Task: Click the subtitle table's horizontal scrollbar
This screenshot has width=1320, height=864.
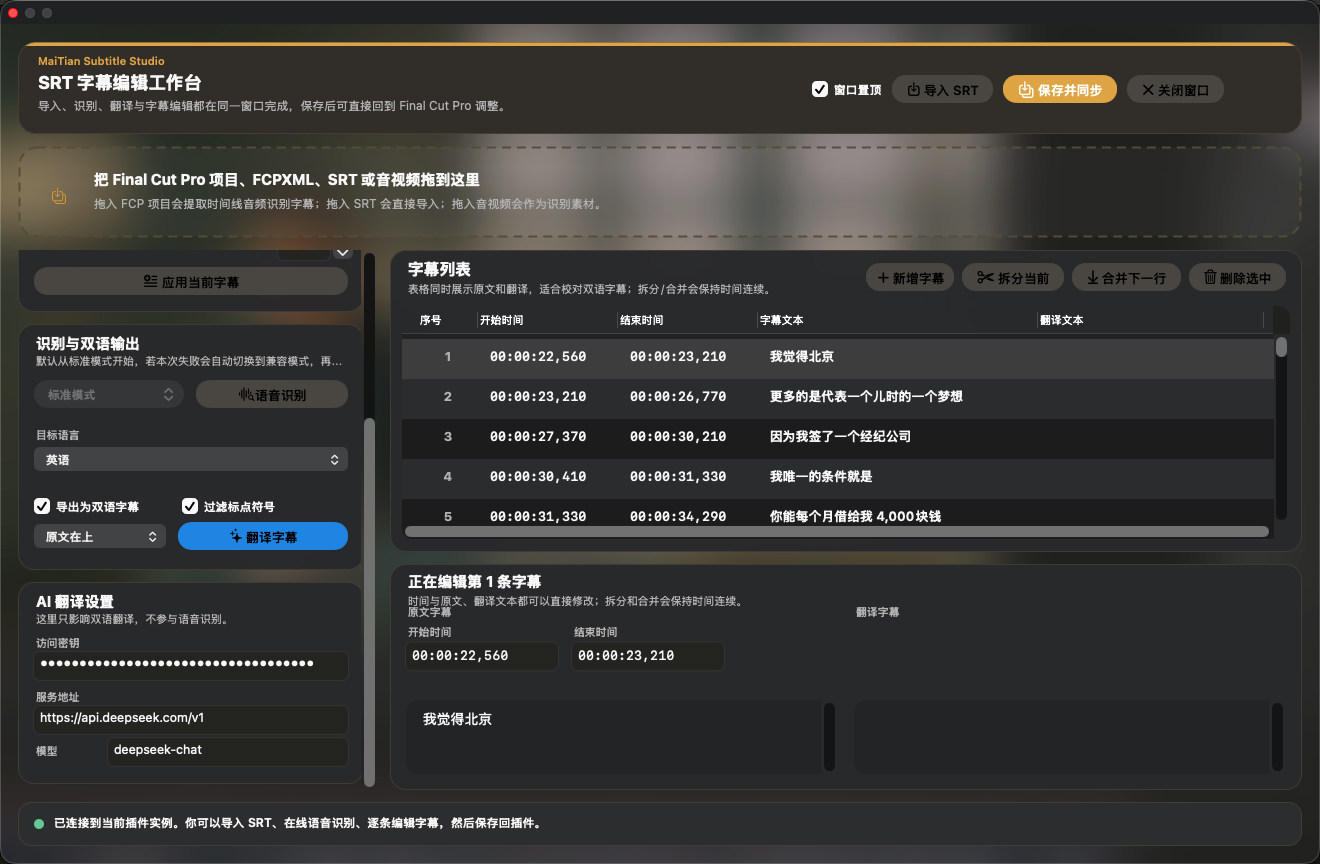Action: tap(837, 531)
